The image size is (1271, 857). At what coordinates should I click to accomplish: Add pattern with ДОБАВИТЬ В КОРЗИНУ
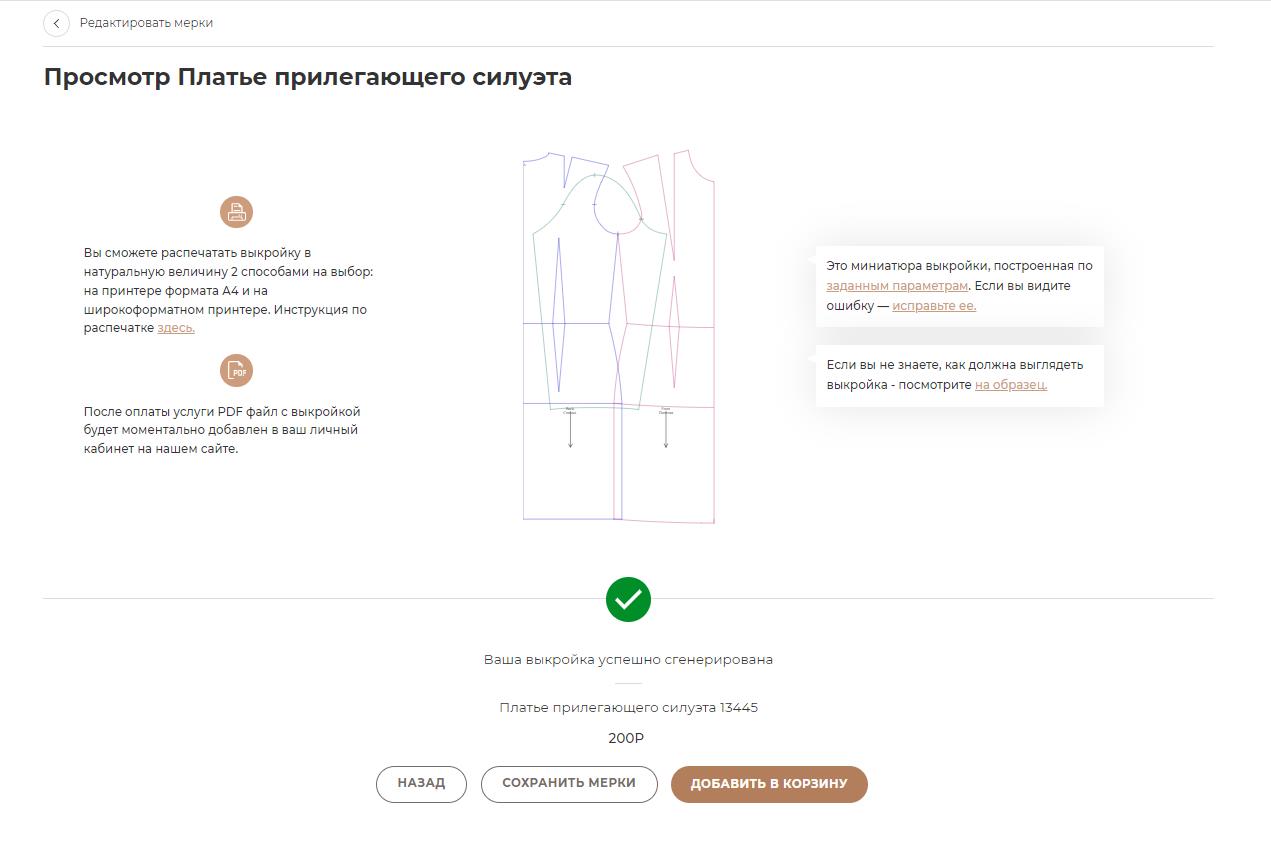(x=769, y=784)
